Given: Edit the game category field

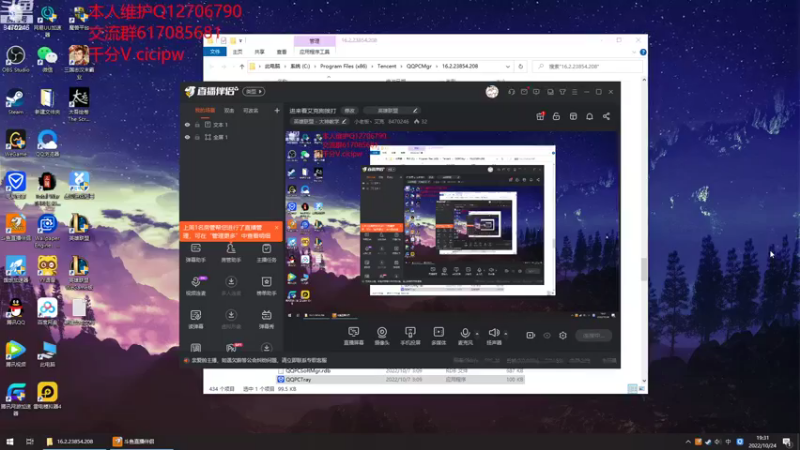Looking at the screenshot, I should point(391,111).
